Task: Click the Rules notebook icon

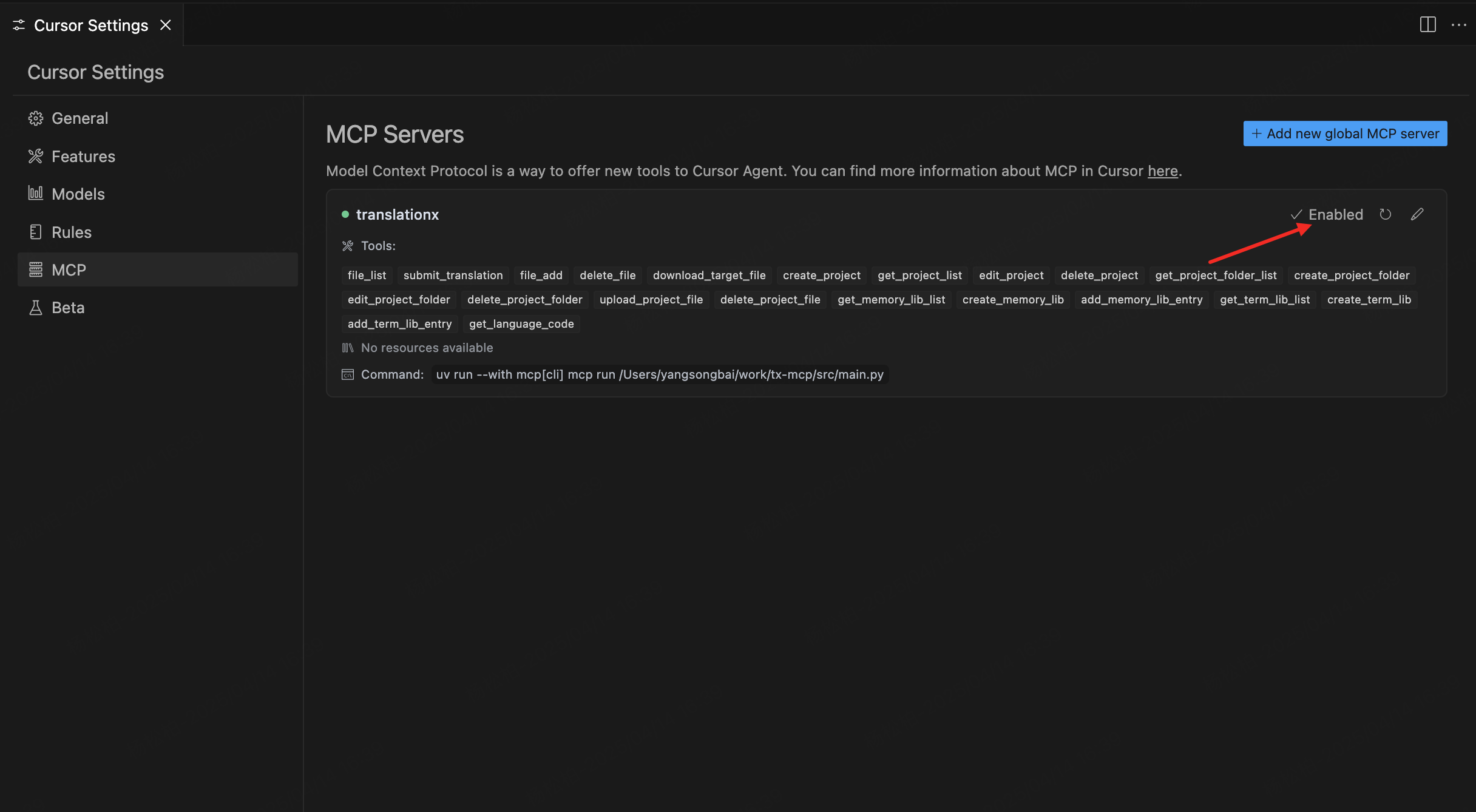Action: coord(36,232)
